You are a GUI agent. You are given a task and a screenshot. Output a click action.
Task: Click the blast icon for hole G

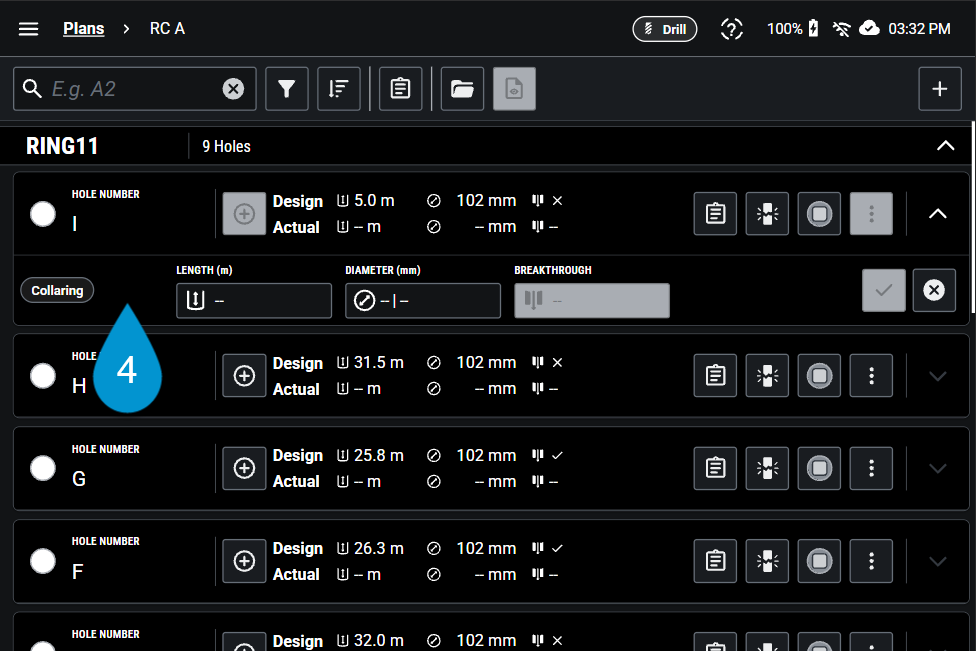(767, 468)
